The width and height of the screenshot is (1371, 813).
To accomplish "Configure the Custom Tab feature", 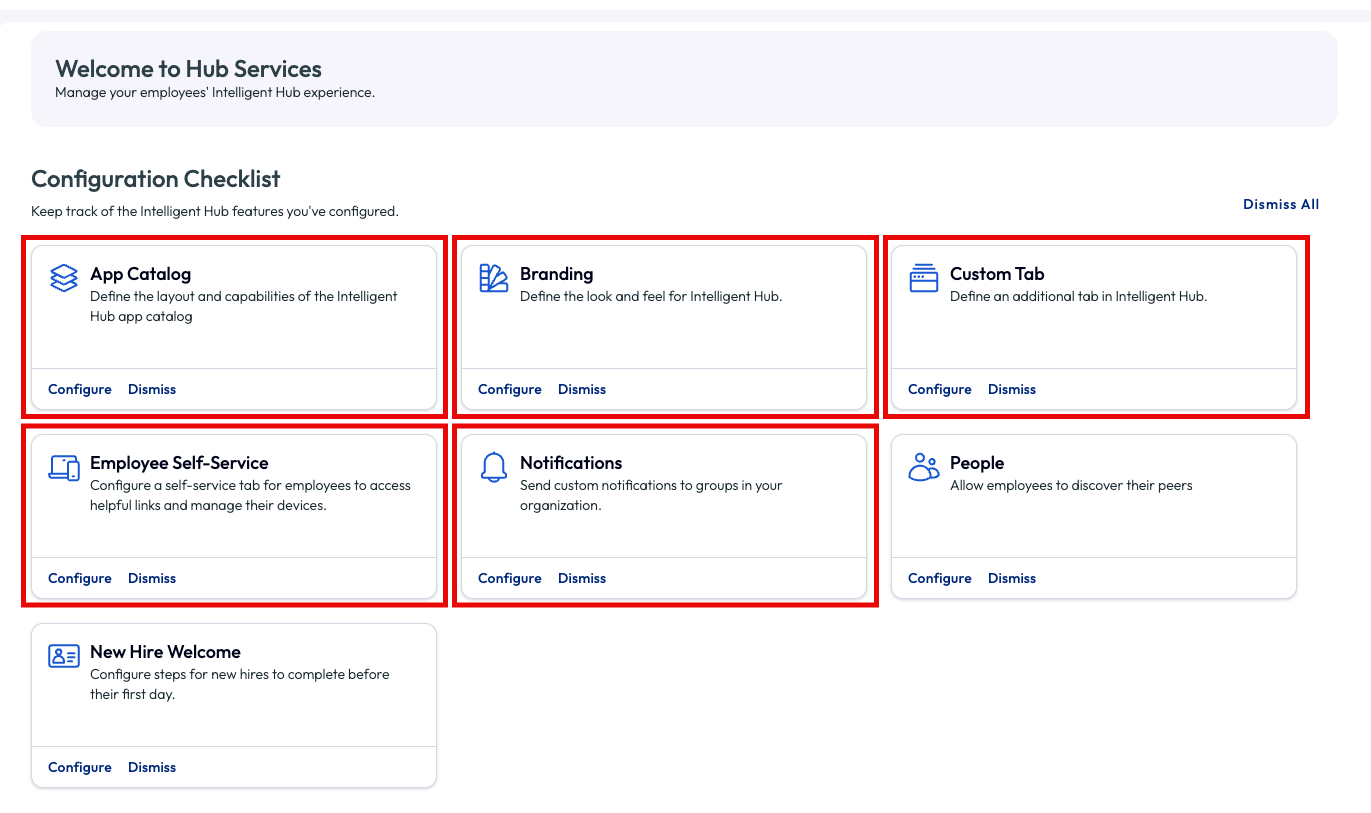I will pyautogui.click(x=940, y=389).
